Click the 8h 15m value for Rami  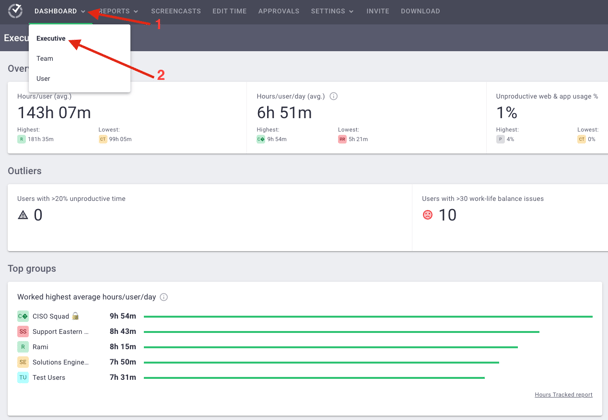click(x=123, y=347)
